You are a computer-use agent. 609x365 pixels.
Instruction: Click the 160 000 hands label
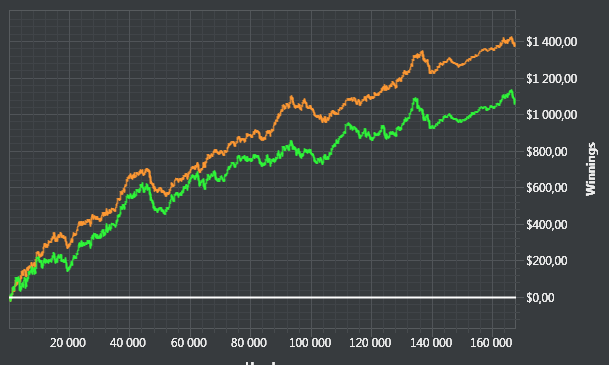coord(491,343)
